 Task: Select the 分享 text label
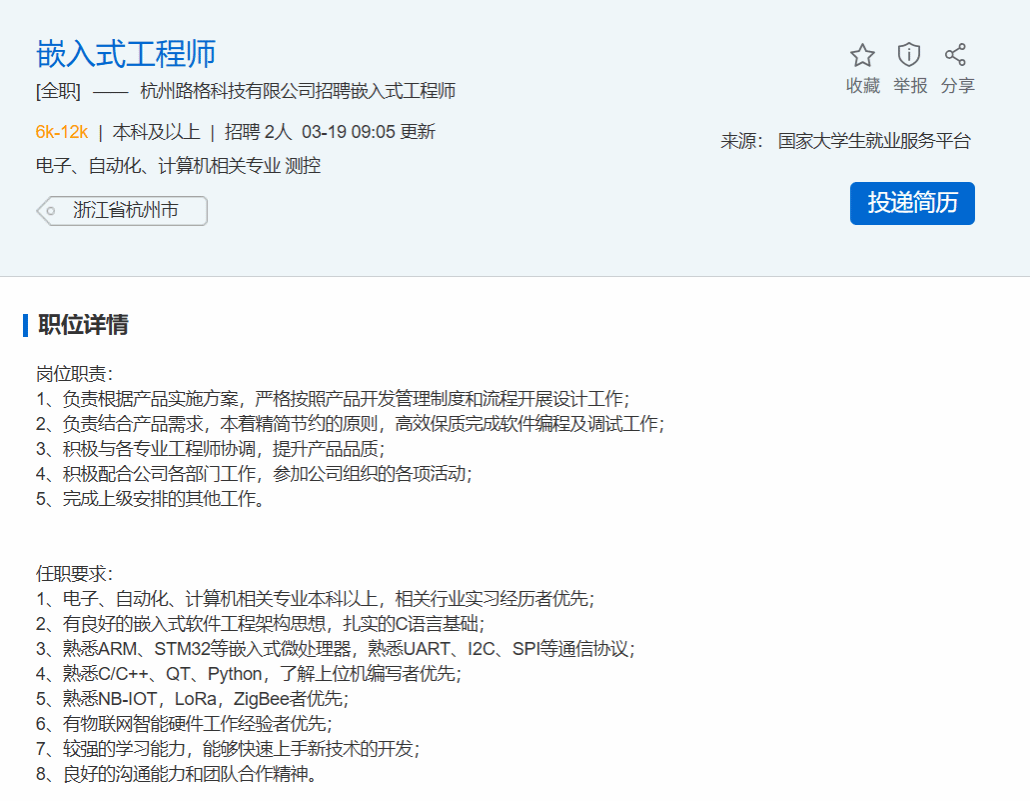pyautogui.click(x=957, y=86)
